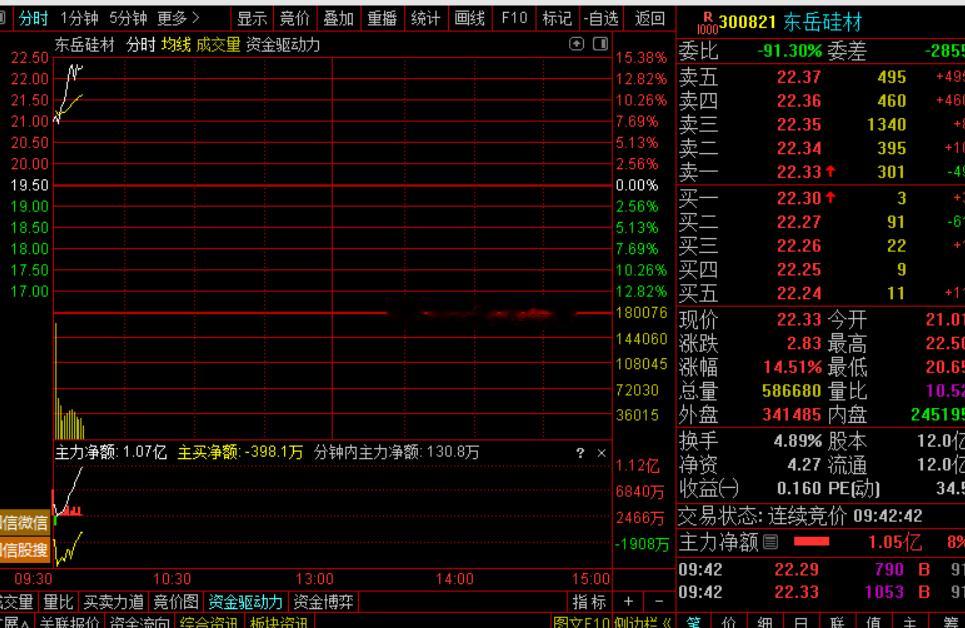Select the 资金驱动力 bottom tab
The image size is (965, 628).
[245, 602]
